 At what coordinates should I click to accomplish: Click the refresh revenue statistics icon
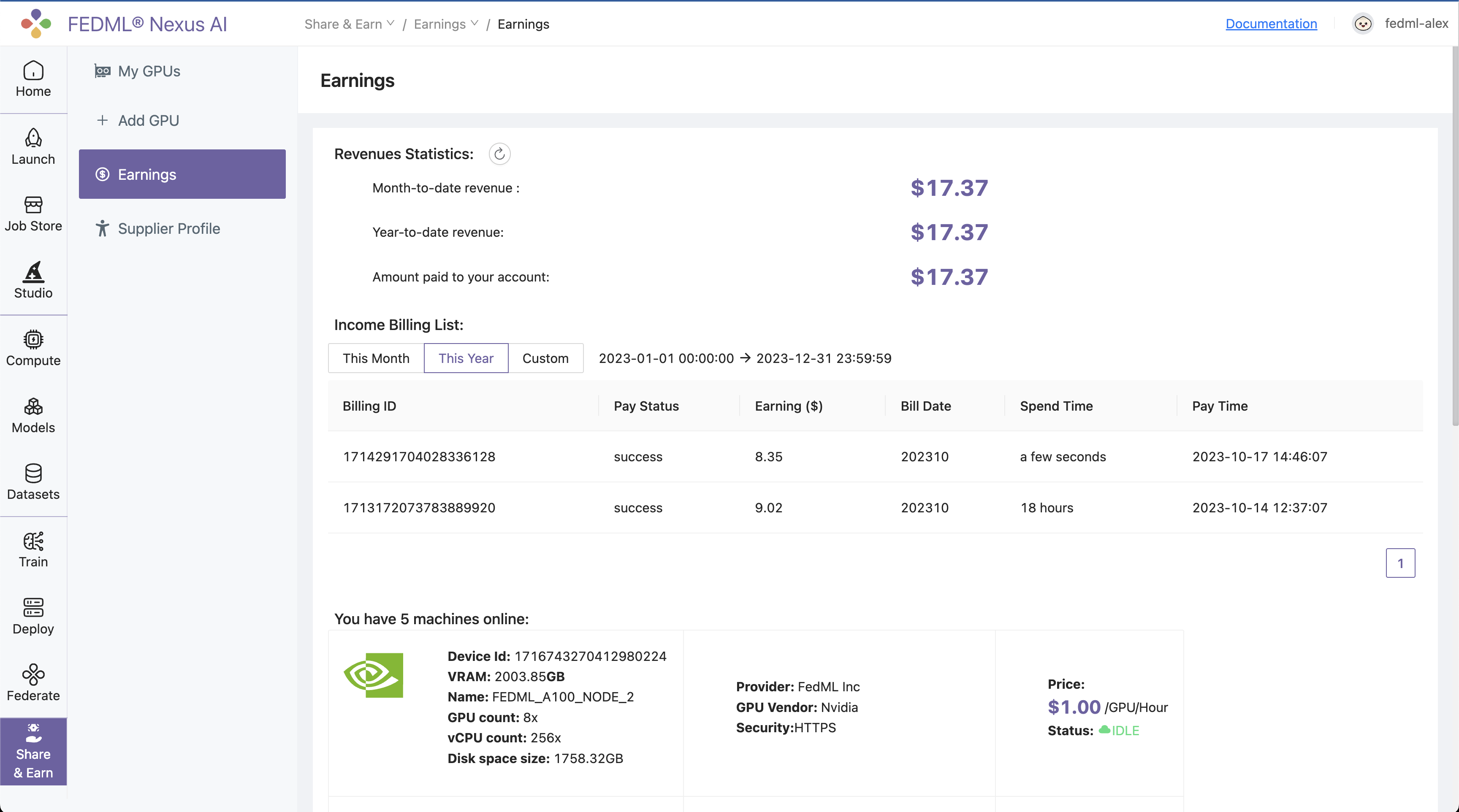coord(499,154)
